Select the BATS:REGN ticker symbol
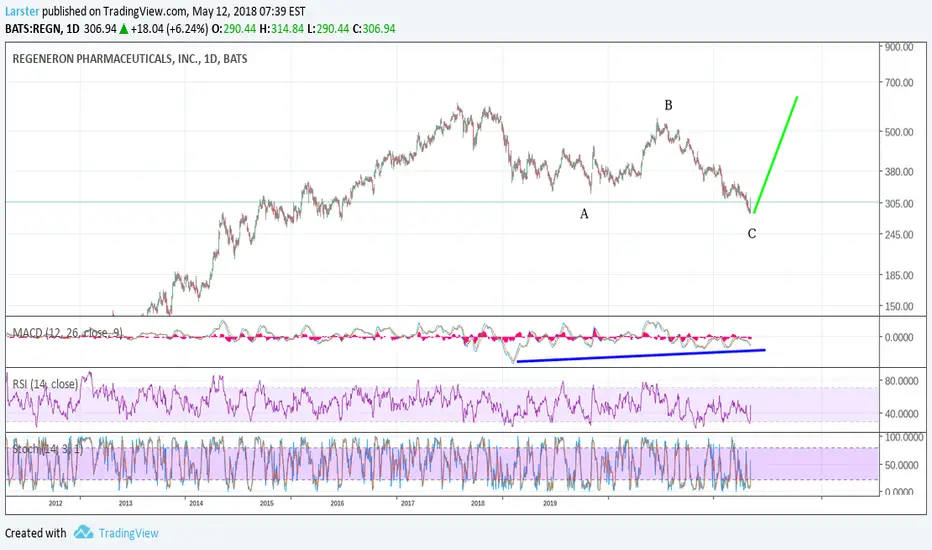Screen dimensions: 932x550 coord(33,29)
